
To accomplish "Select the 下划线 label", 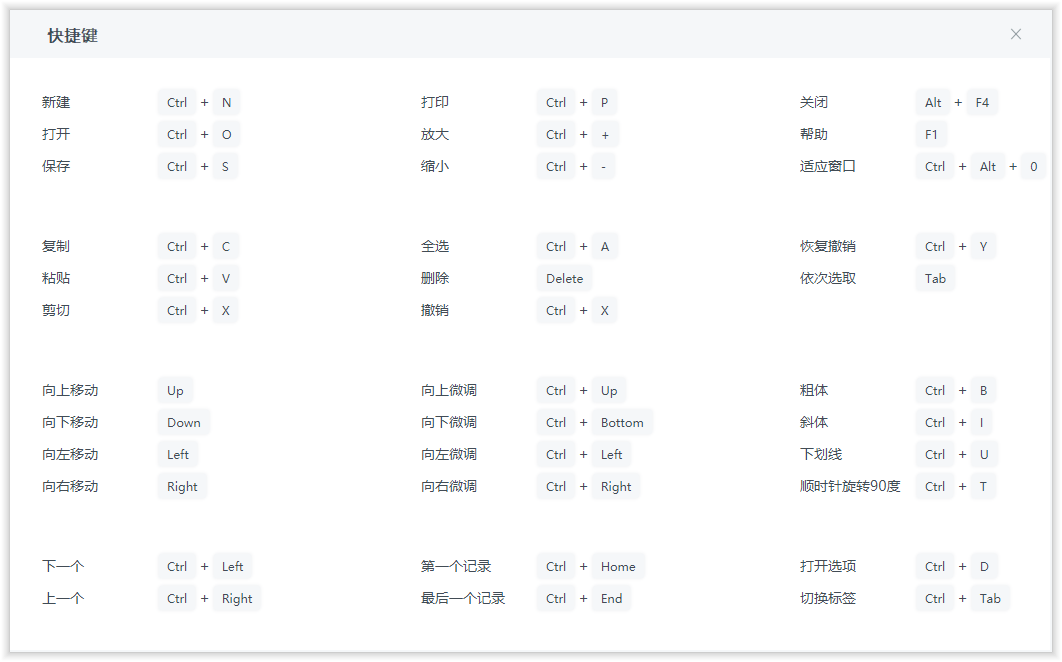I will coord(821,454).
